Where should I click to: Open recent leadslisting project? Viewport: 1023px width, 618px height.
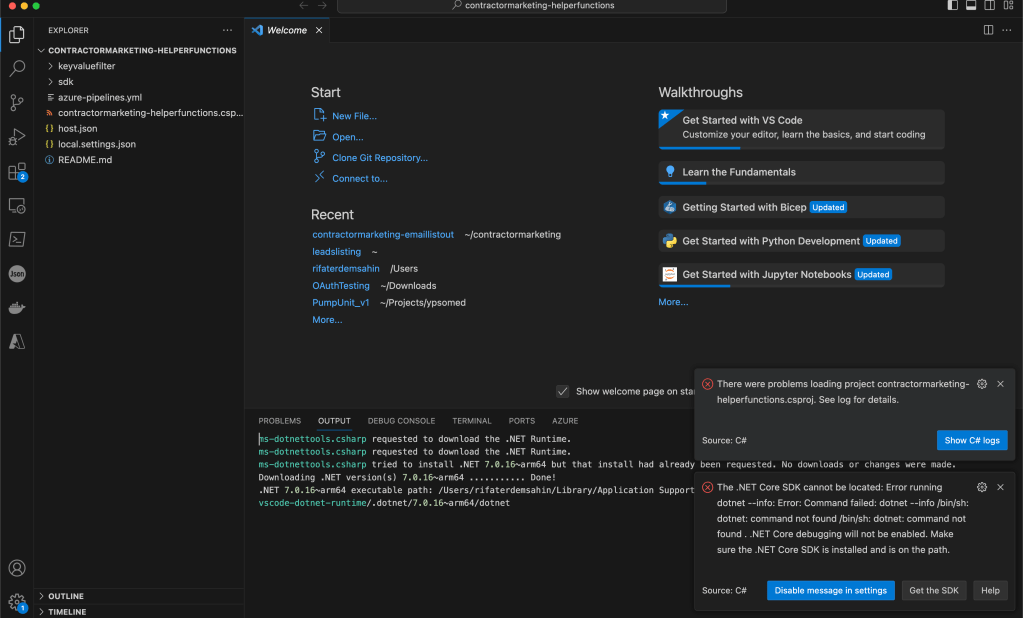coord(336,251)
